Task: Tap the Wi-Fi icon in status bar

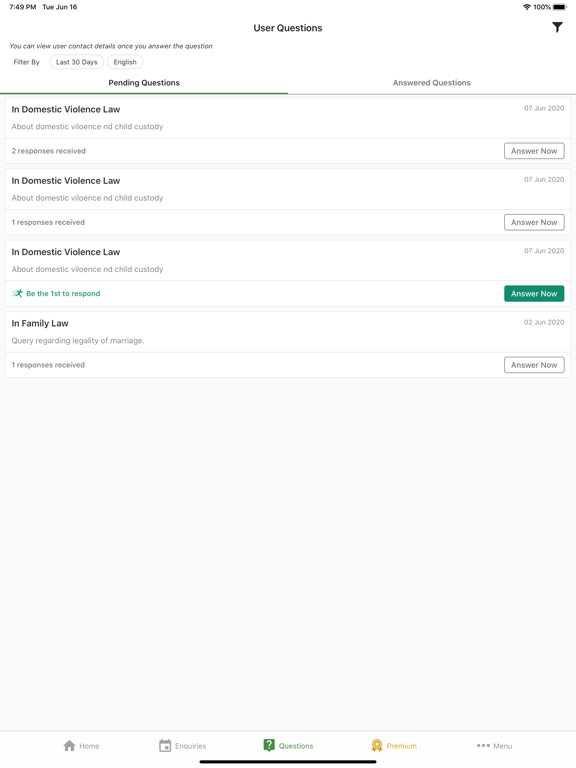Action: click(527, 7)
